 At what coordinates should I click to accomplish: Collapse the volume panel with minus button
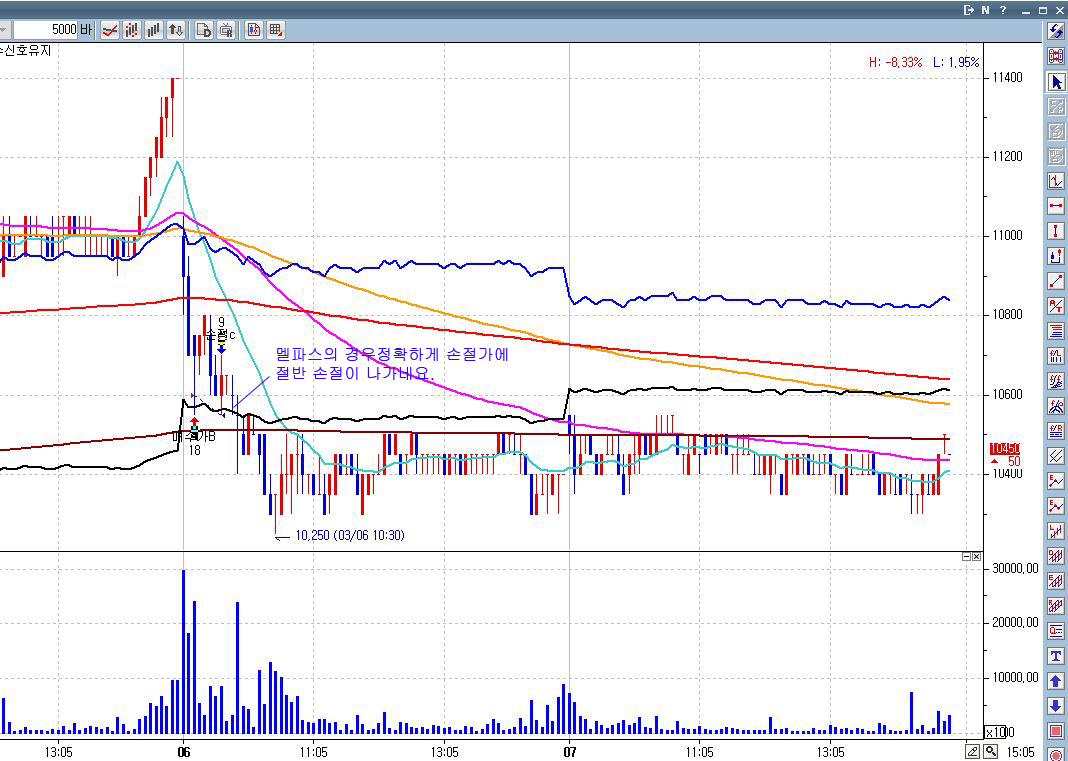coord(967,557)
